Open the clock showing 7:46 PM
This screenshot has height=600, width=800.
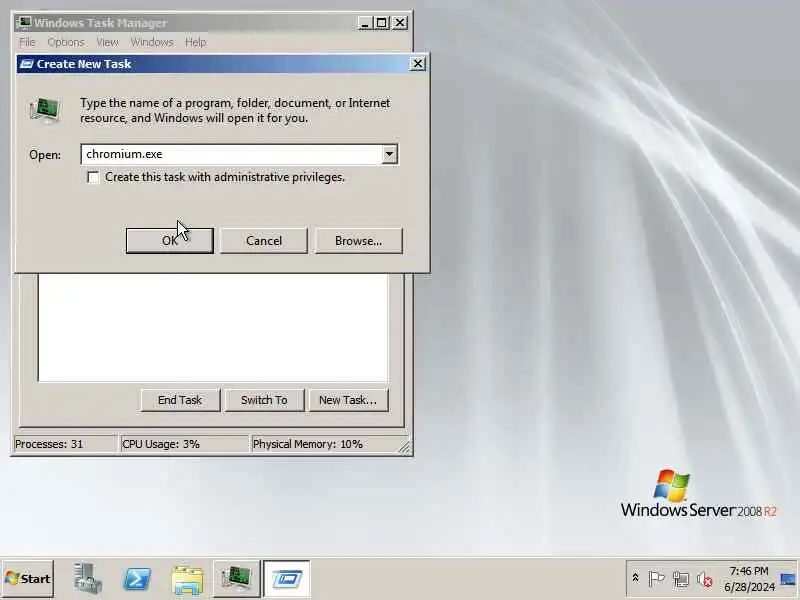point(749,579)
